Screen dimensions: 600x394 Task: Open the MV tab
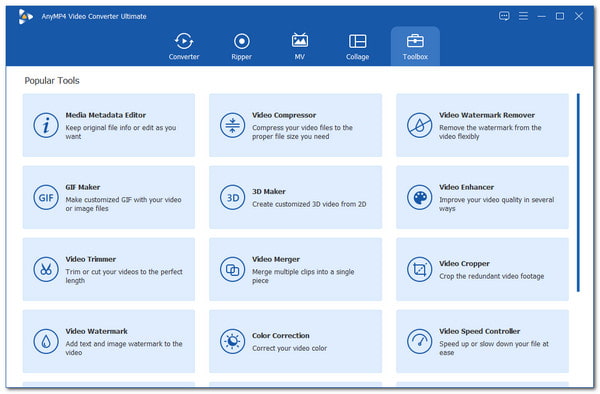click(x=300, y=46)
